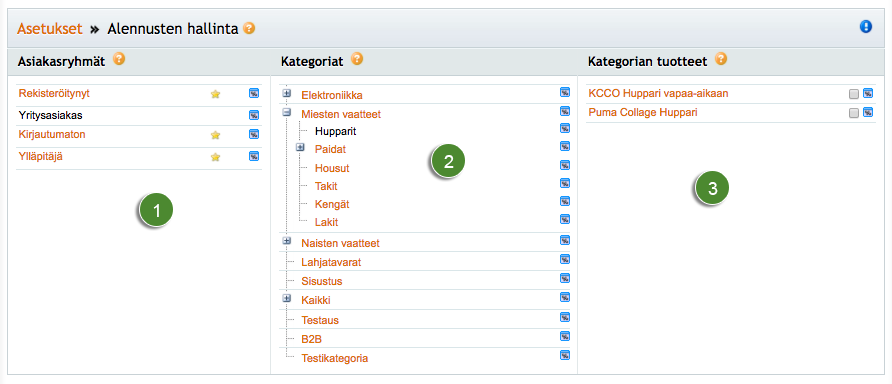Click help icon beside Asiakasryhmät heading
This screenshot has width=892, height=384.
click(119, 58)
